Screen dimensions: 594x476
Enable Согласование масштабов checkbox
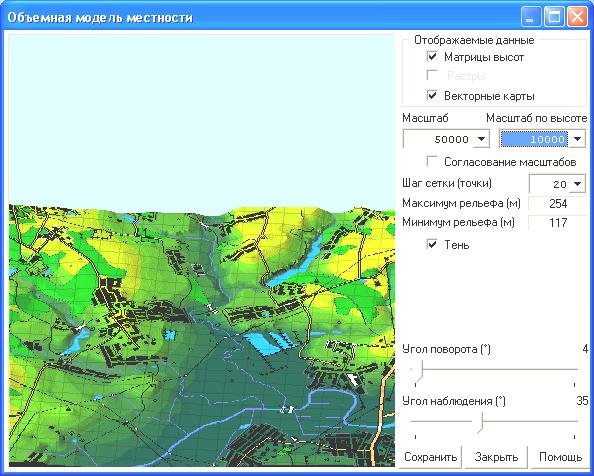coord(432,161)
